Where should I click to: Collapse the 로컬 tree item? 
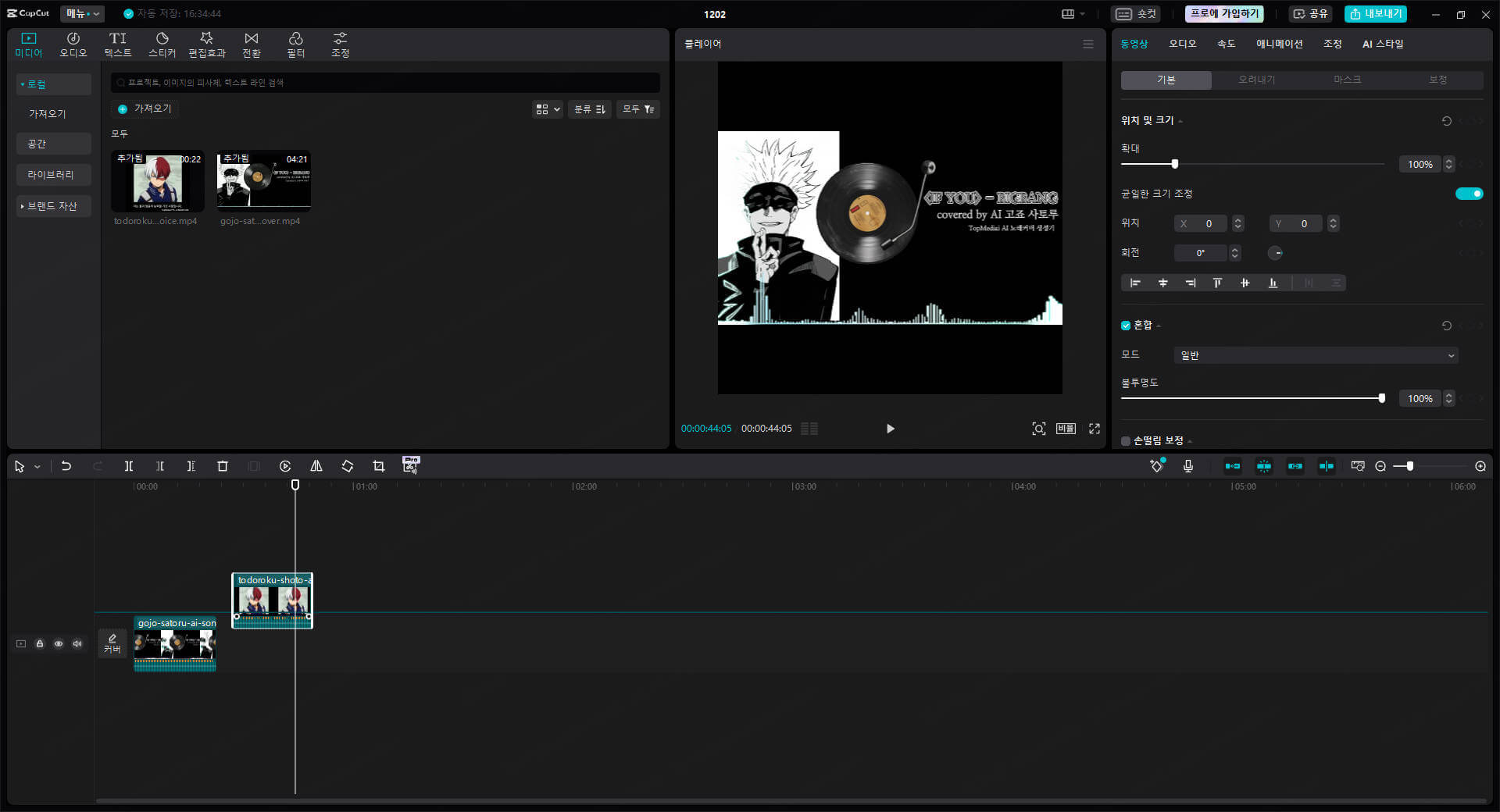22,84
